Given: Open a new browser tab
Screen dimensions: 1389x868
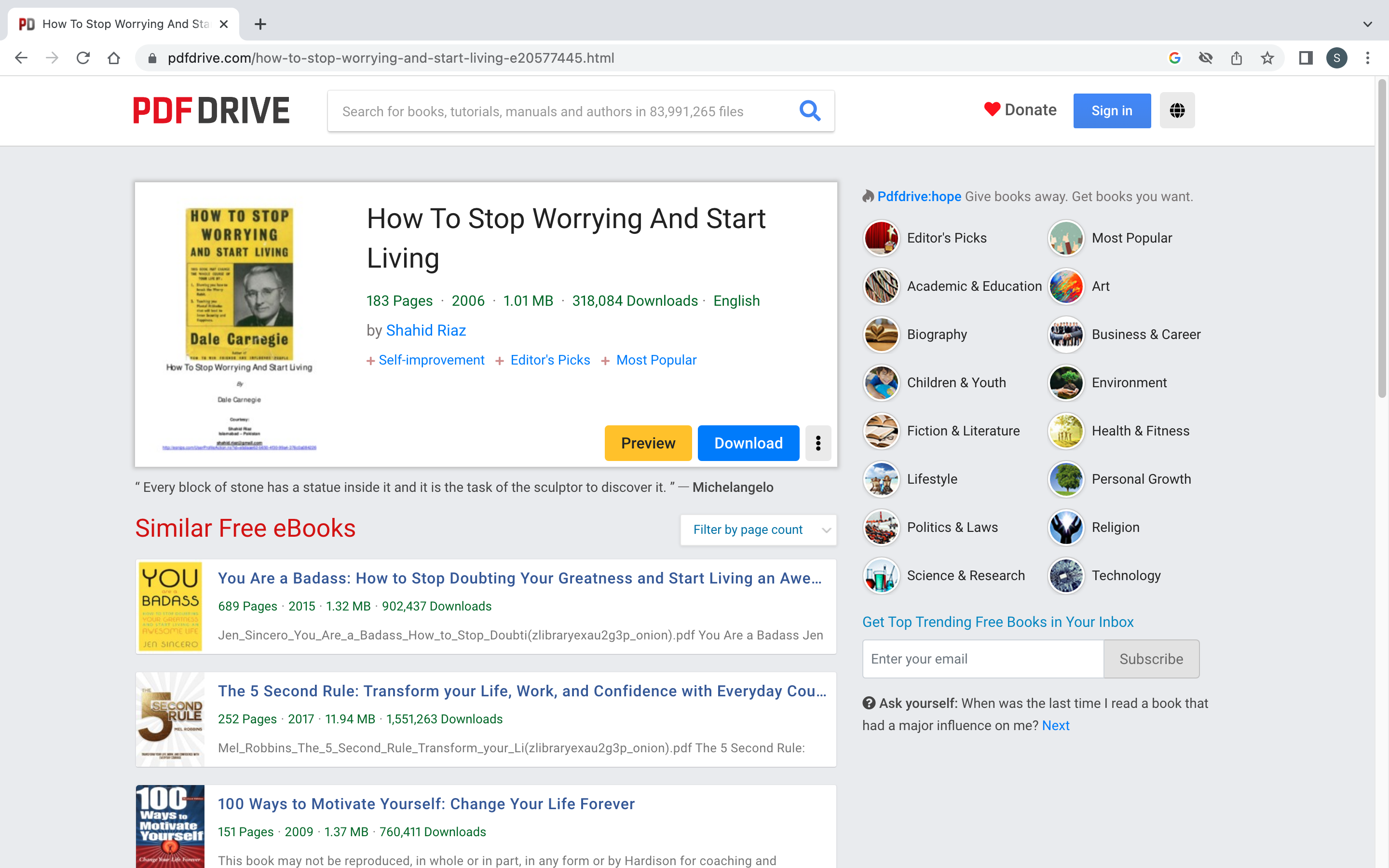Looking at the screenshot, I should pos(260,24).
